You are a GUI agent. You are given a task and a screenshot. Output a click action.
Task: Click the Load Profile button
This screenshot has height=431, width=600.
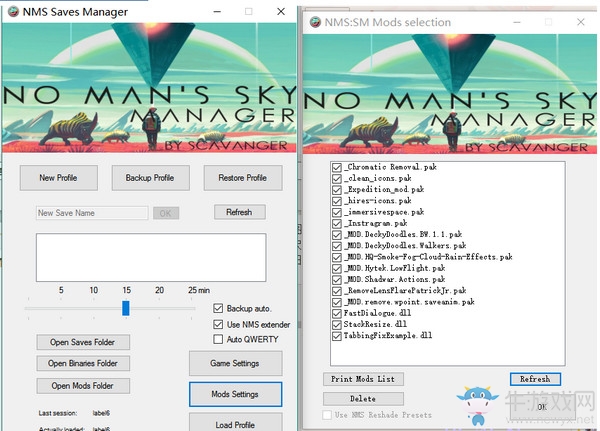tap(235, 423)
